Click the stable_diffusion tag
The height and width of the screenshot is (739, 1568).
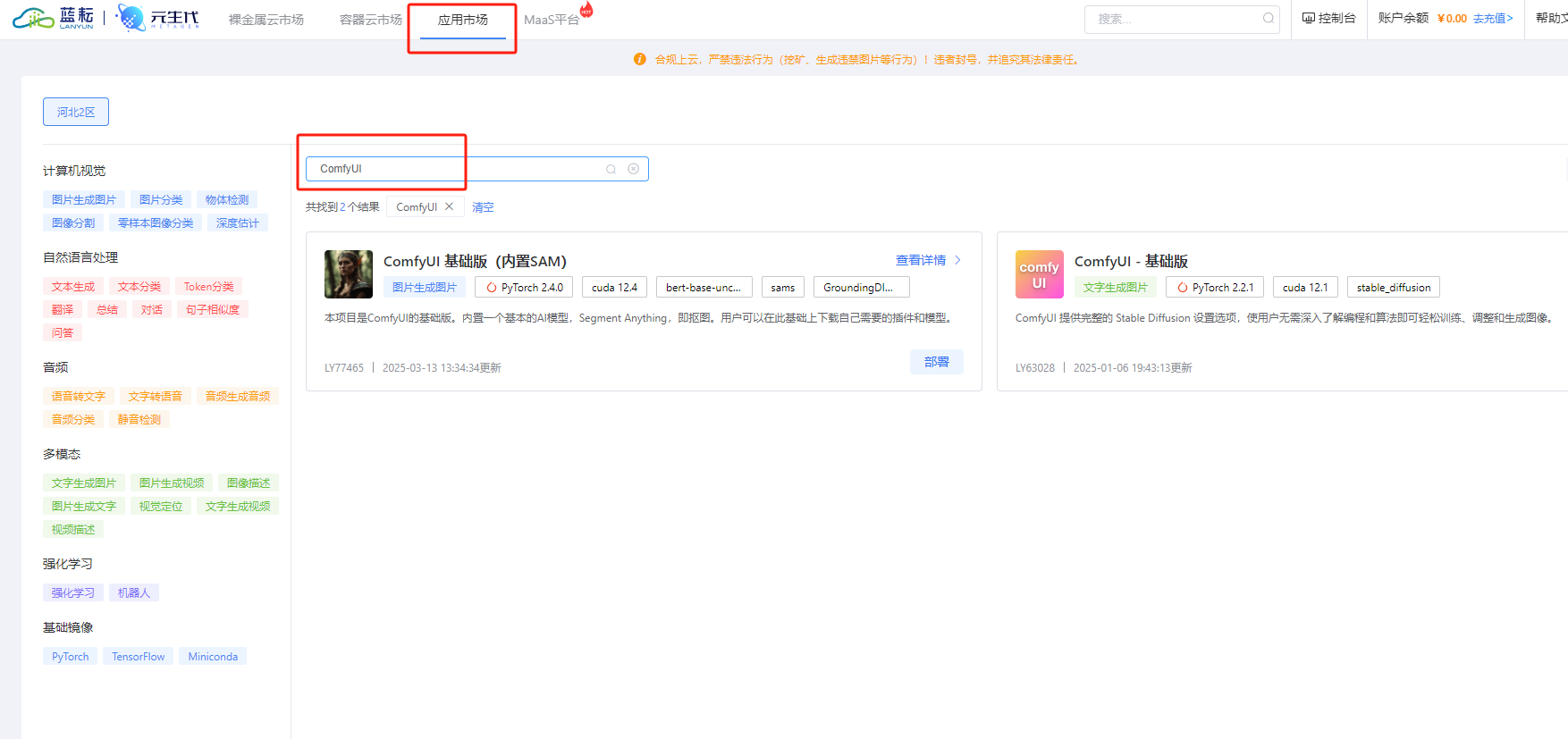(1393, 288)
